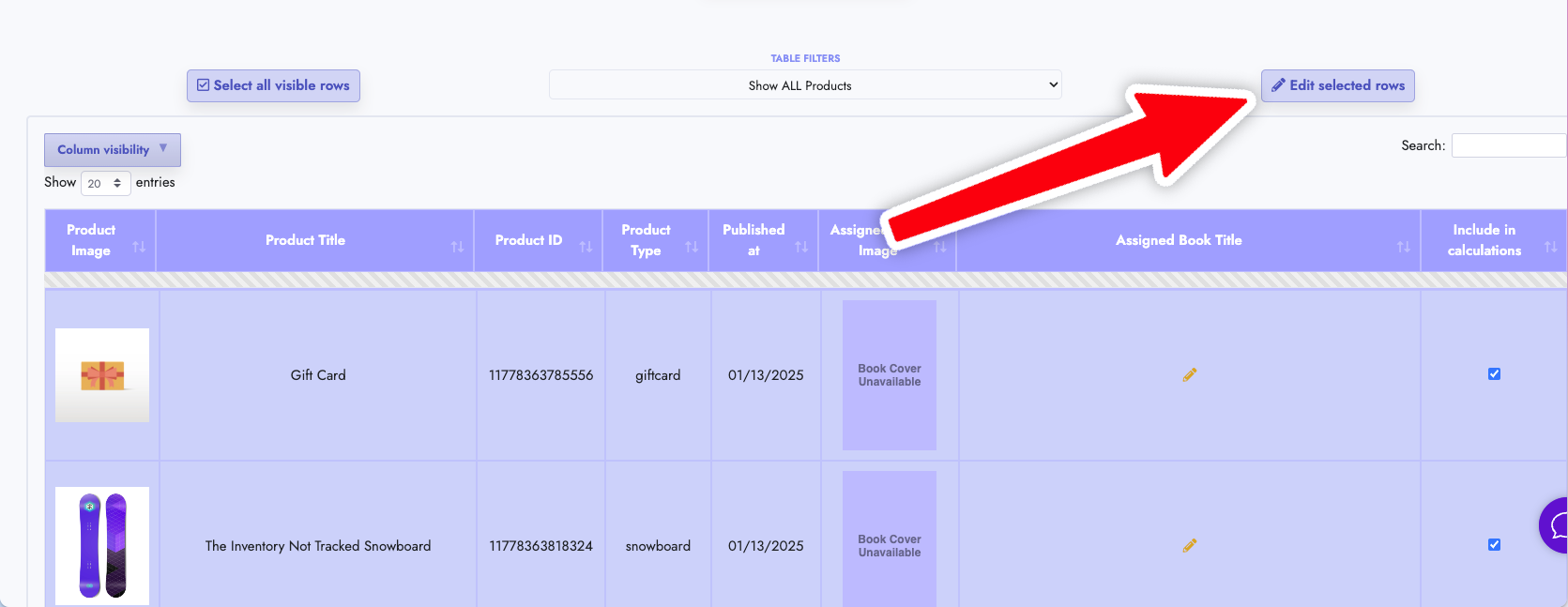Screen dimensions: 1568x607
Task: Click the snowboard product image thumbnail
Action: click(102, 545)
